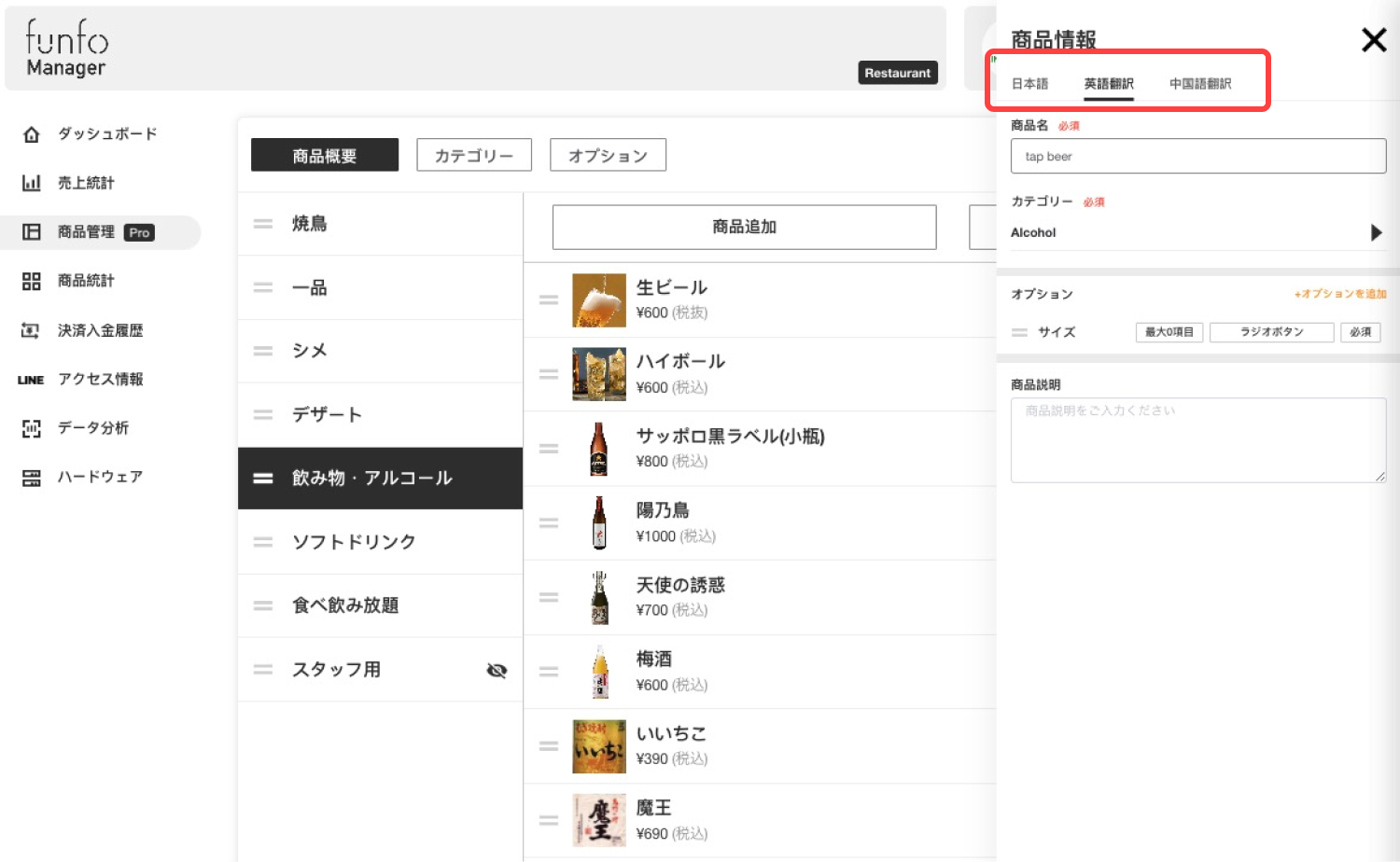The height and width of the screenshot is (862, 1400).
Task: Click 売上統計 sidebar label
Action: tap(86, 183)
